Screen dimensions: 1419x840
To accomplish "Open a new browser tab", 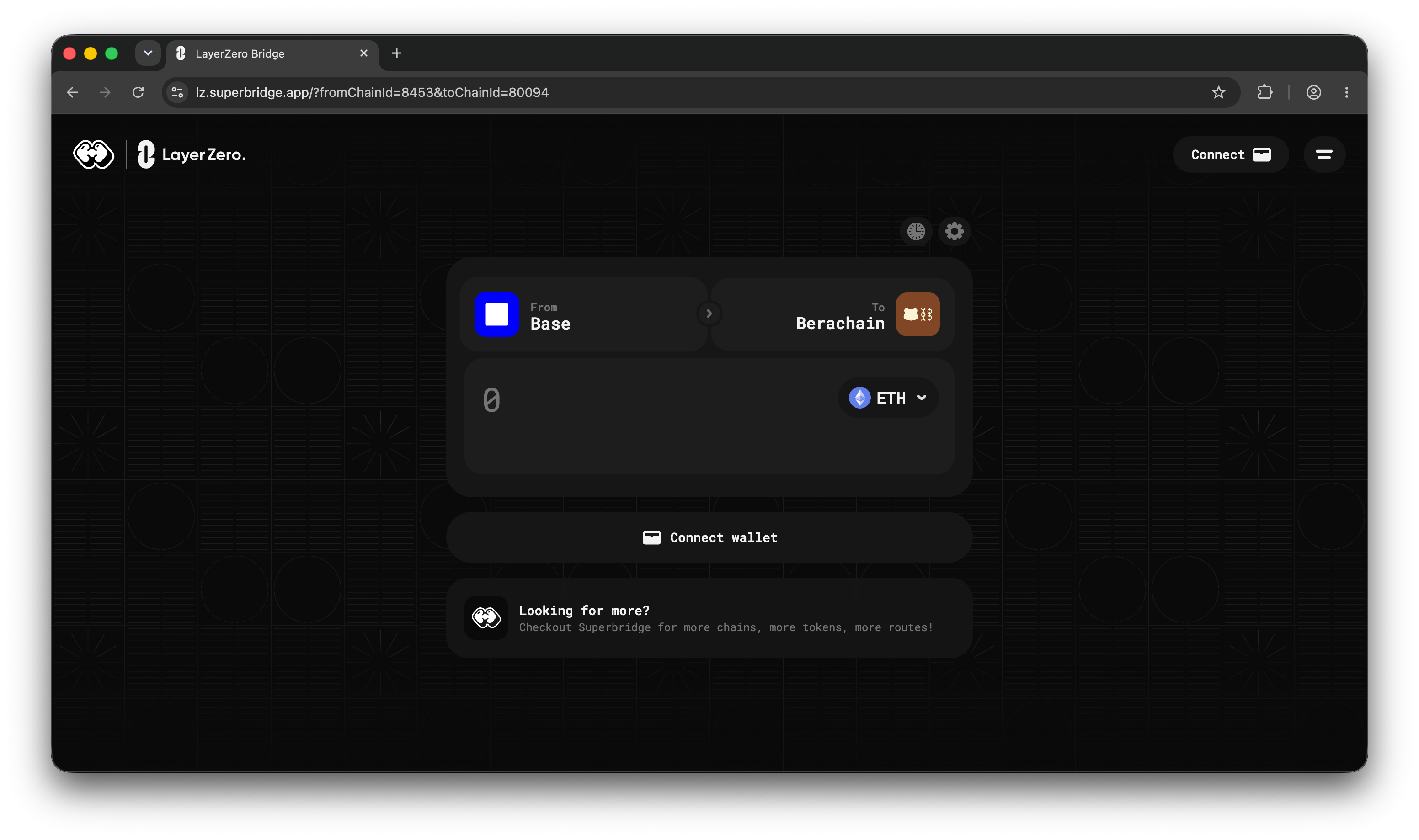I will point(397,53).
